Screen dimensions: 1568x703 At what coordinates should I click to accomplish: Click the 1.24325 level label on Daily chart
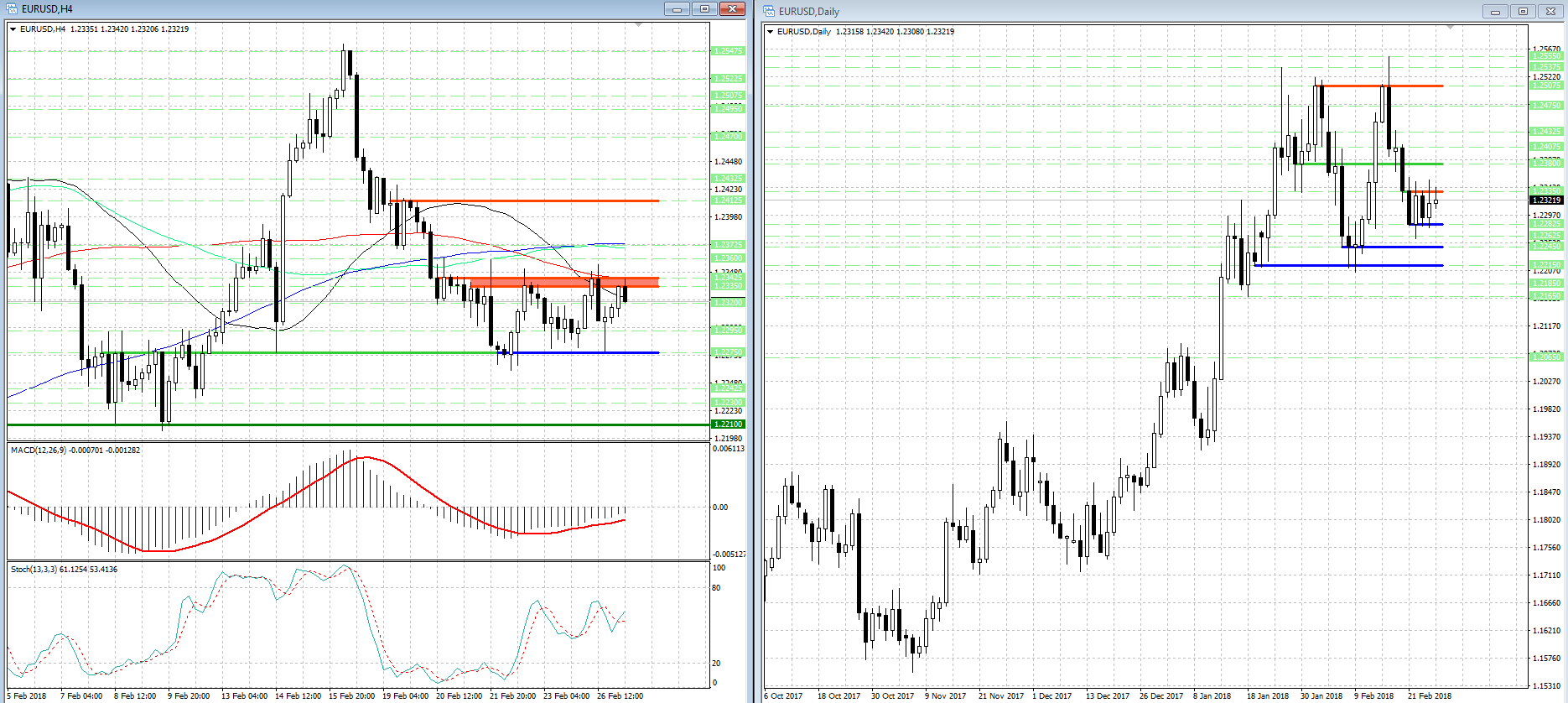(x=1546, y=132)
